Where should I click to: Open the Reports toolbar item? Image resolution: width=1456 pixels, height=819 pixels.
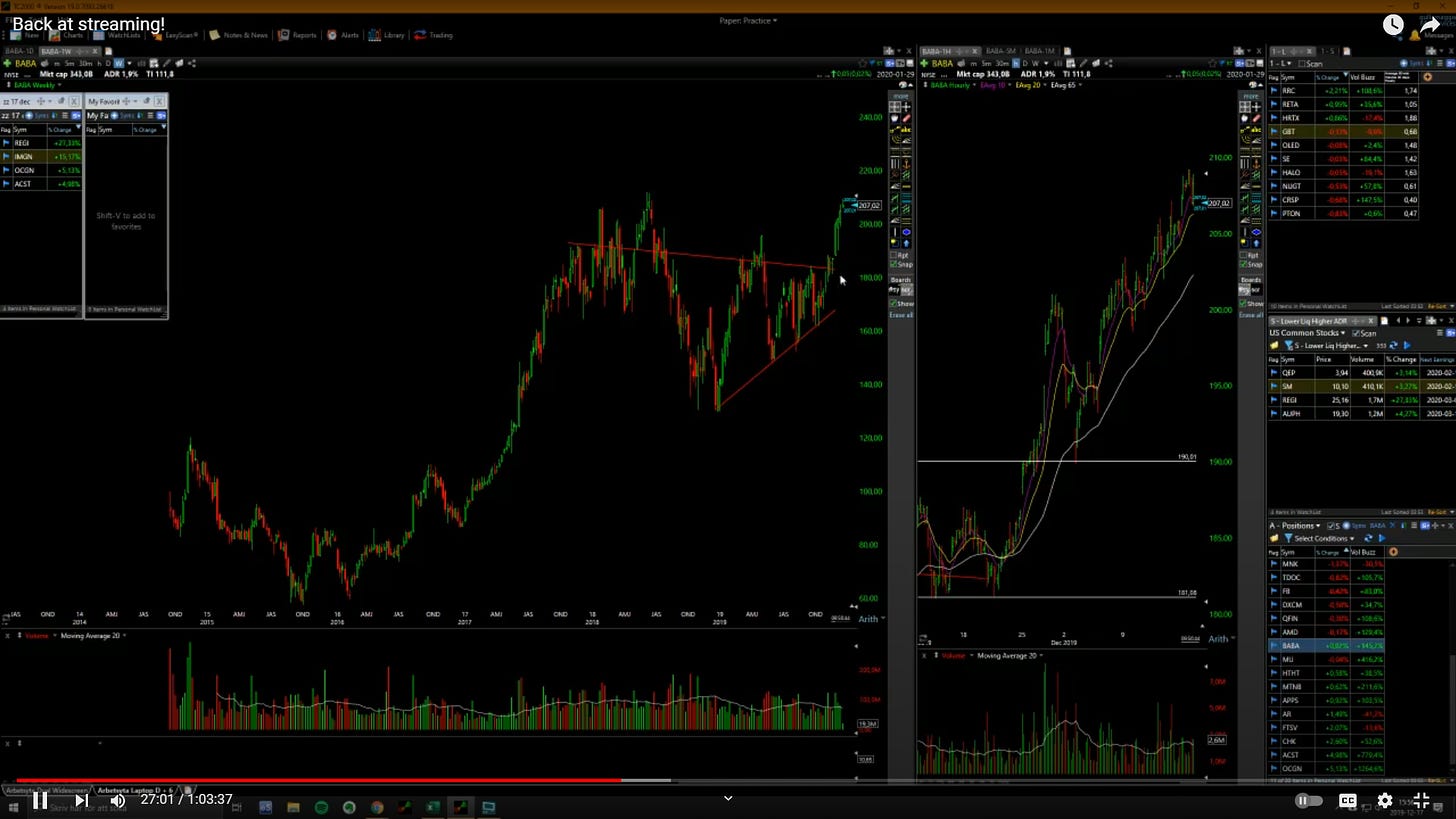[x=298, y=35]
